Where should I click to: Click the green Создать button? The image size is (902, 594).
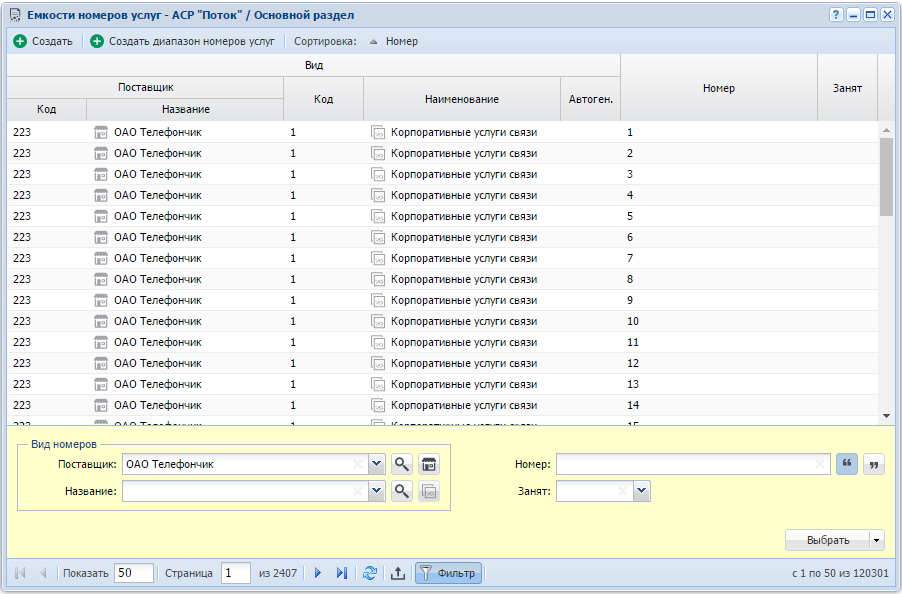[43, 41]
